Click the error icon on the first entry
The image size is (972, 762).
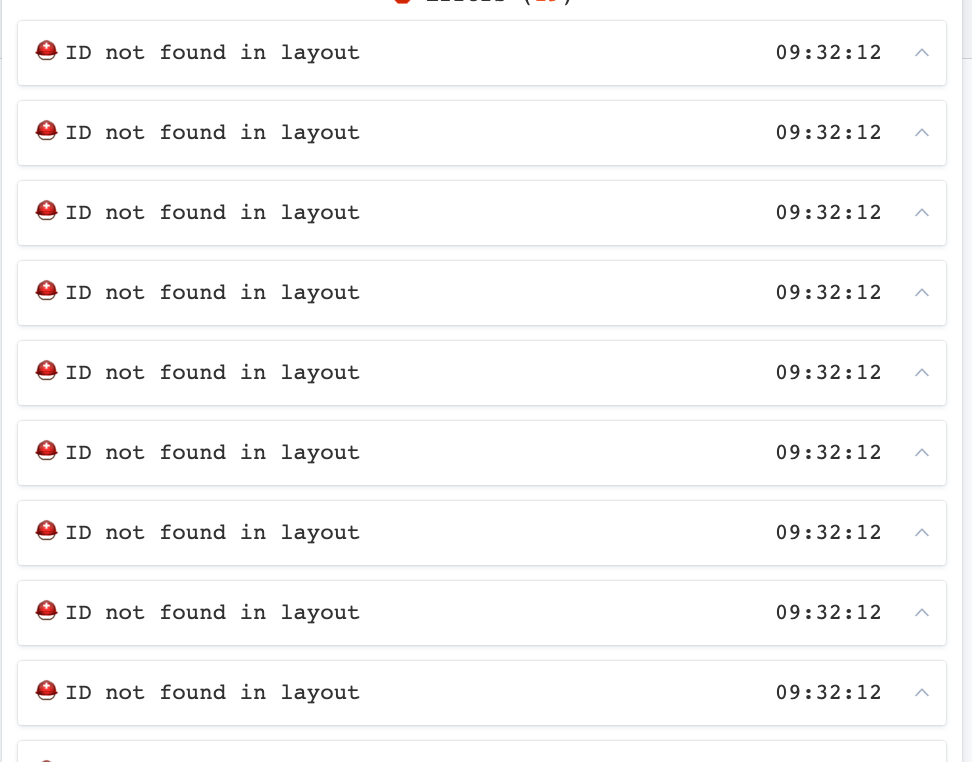tap(45, 52)
